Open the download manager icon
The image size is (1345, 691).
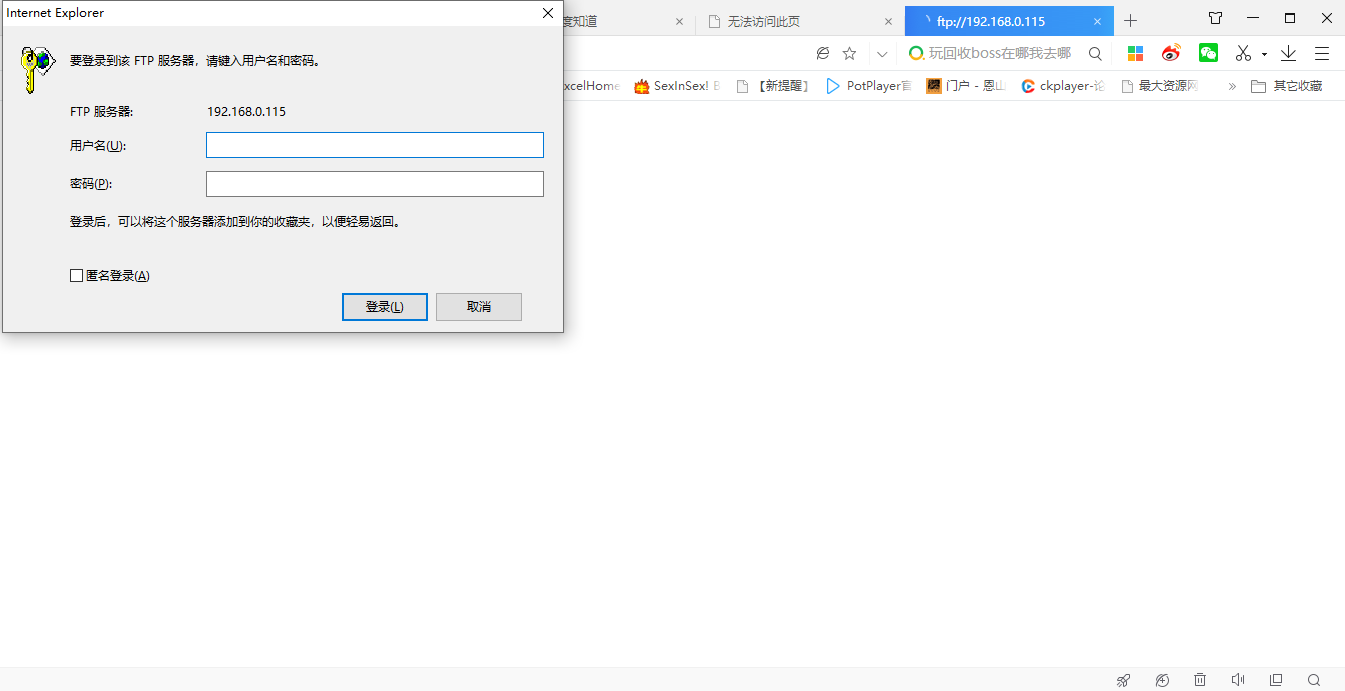[x=1288, y=53]
